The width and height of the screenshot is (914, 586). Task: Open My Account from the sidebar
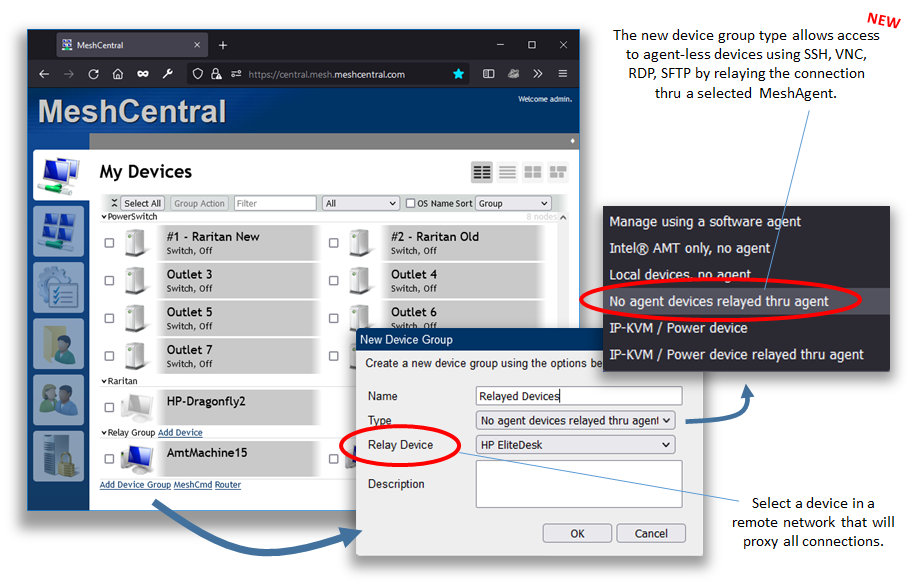(60, 231)
